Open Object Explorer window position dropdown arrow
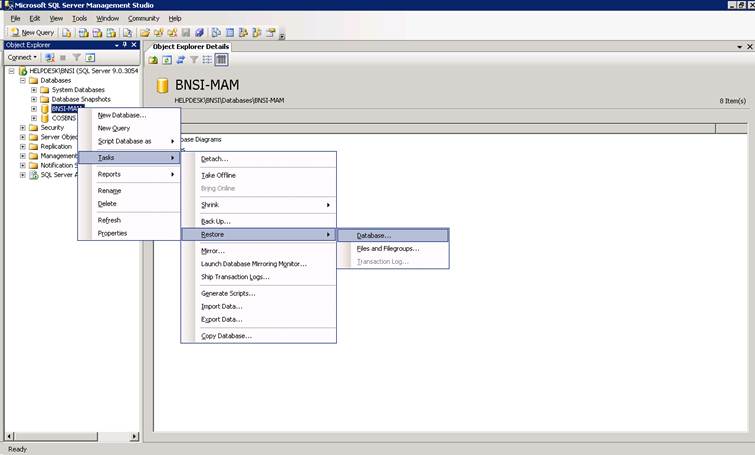Viewport: 755px width, 455px height. pyautogui.click(x=117, y=45)
